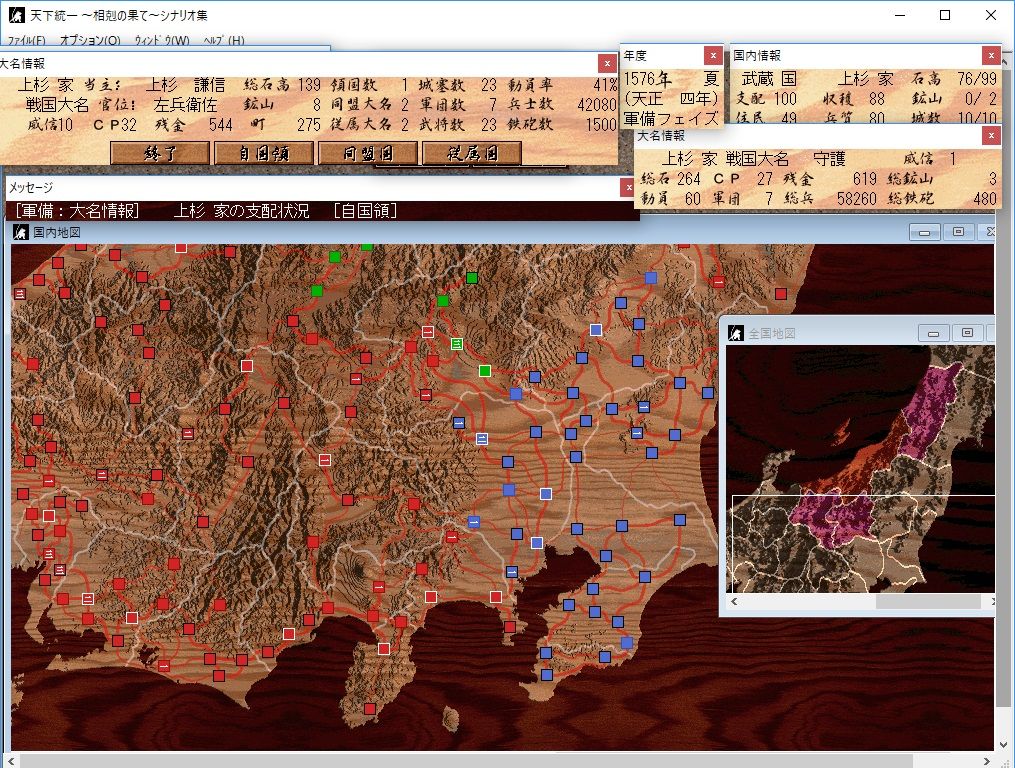Click 動員率 41% value

(x=605, y=85)
